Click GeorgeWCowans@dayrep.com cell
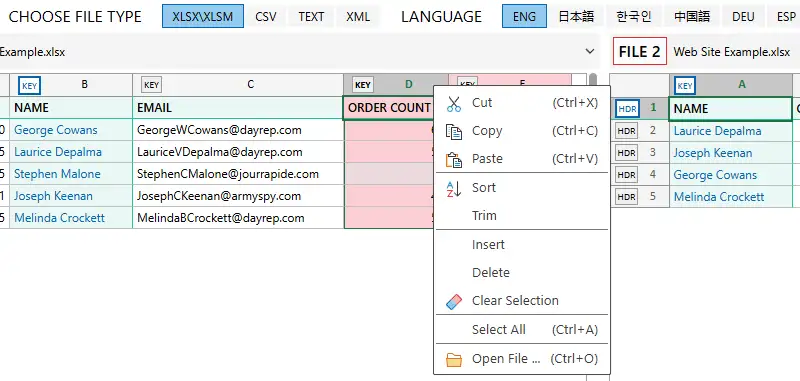 pos(238,130)
